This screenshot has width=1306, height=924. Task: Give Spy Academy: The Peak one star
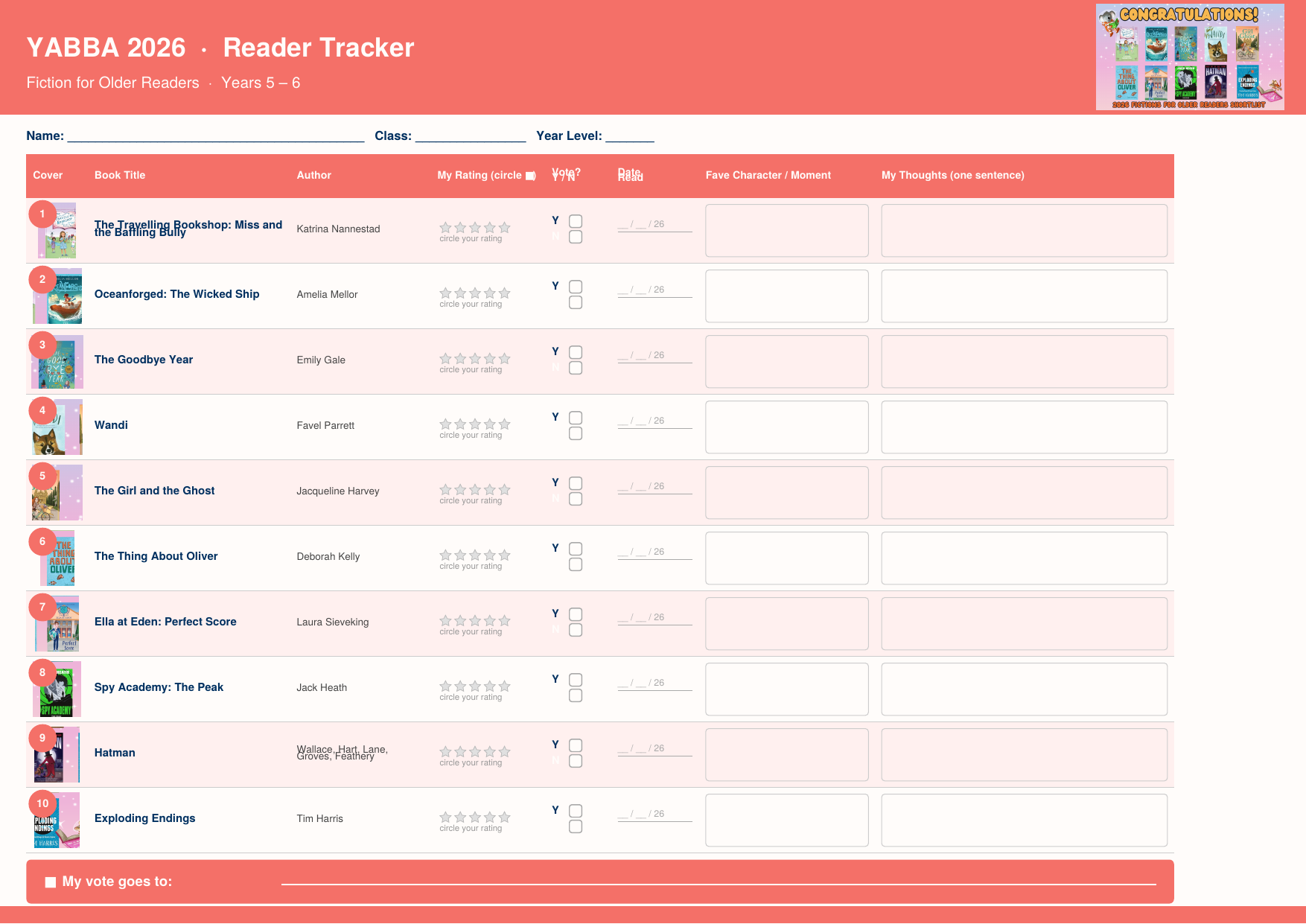coord(445,686)
